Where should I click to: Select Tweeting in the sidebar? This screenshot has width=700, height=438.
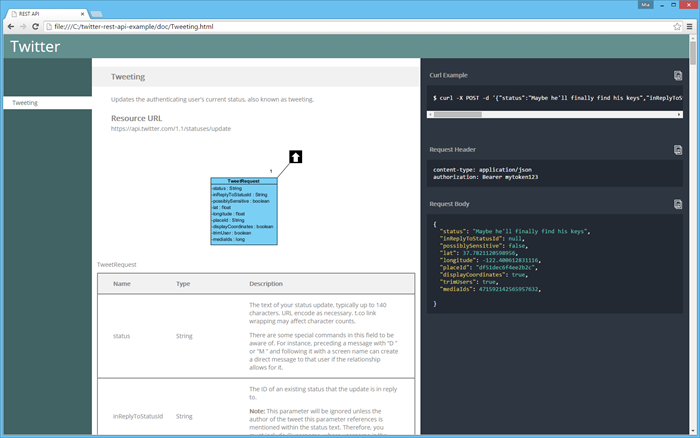(48, 103)
